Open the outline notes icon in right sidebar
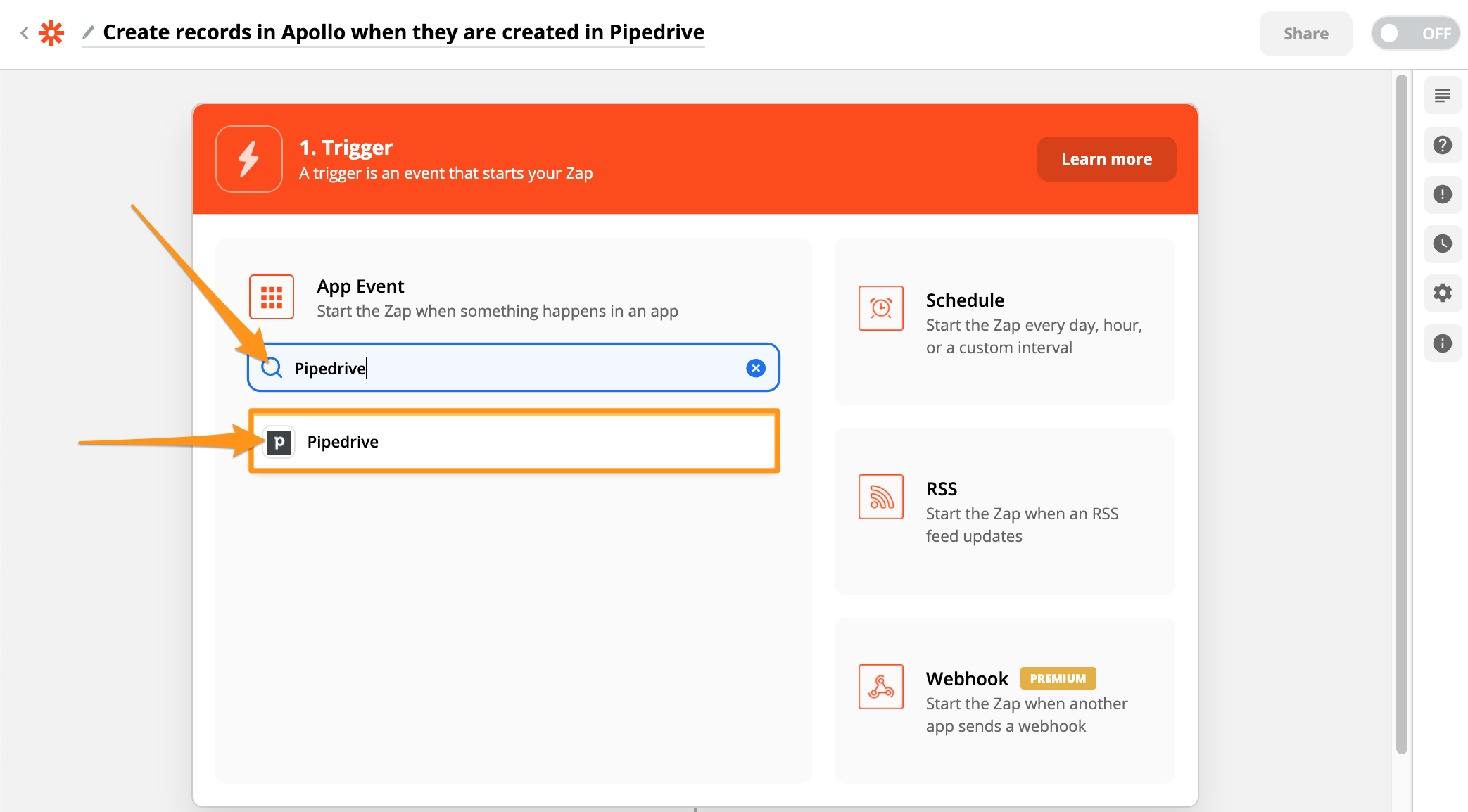Viewport: 1468px width, 812px height. 1443,96
